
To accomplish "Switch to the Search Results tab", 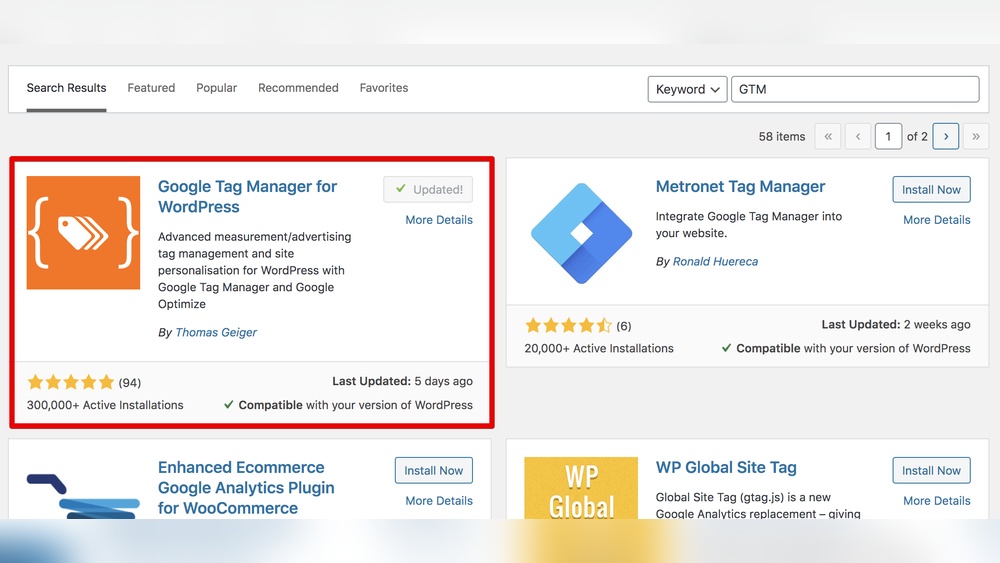I will point(66,88).
